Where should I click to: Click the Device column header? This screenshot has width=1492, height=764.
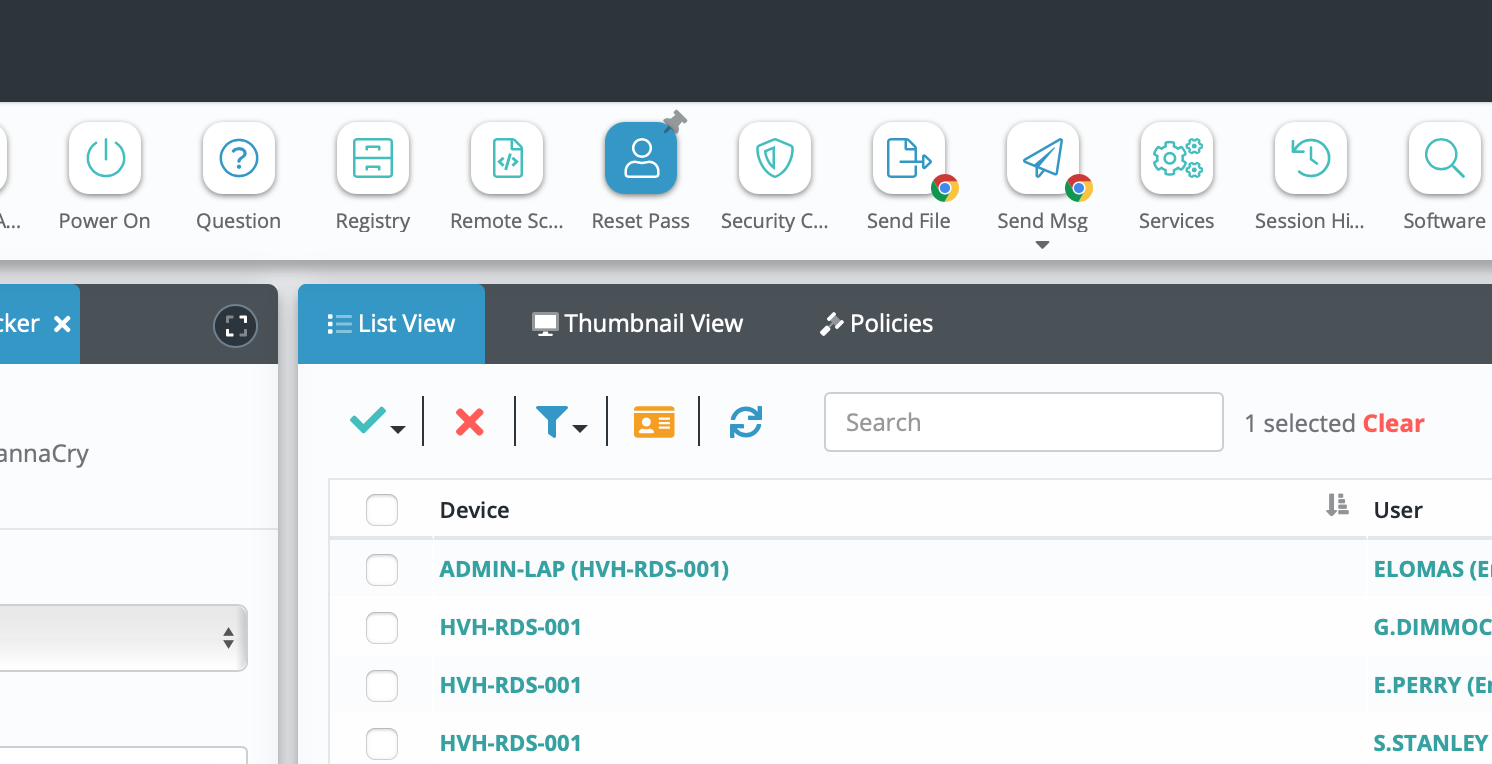[475, 510]
